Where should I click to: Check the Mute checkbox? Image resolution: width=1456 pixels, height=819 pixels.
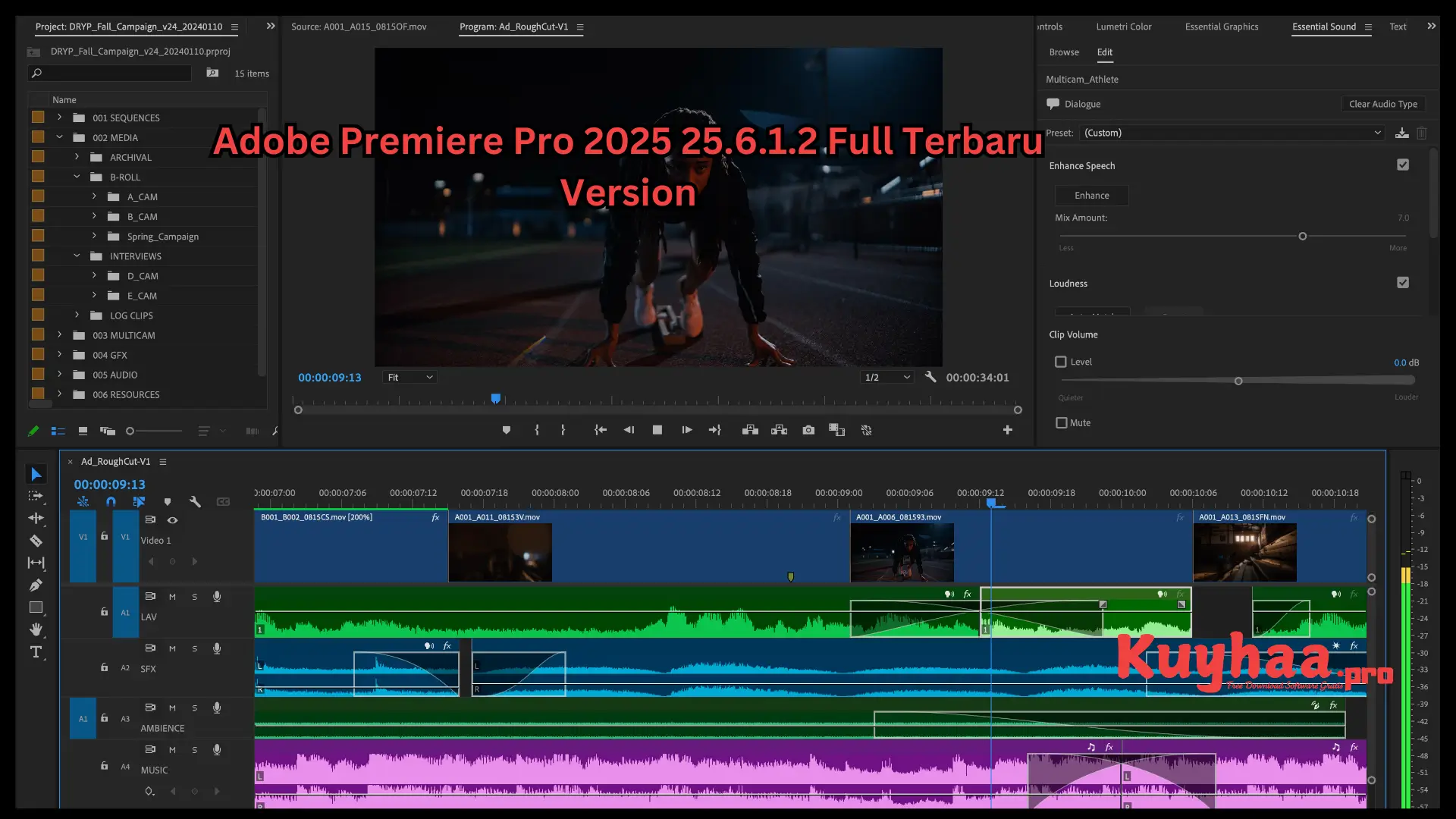click(x=1062, y=422)
